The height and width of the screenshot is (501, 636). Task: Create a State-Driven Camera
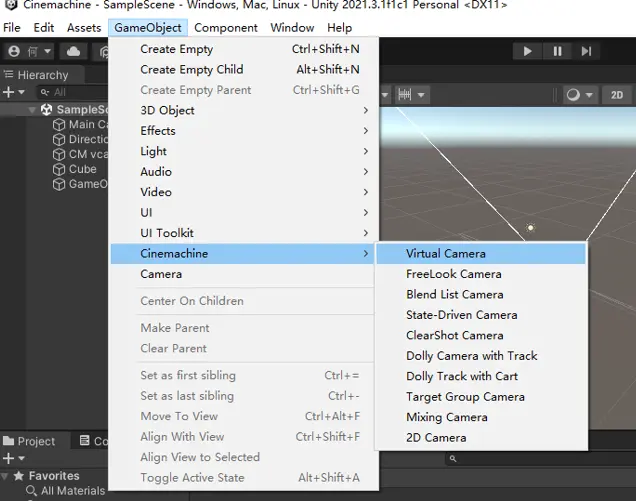(481, 315)
